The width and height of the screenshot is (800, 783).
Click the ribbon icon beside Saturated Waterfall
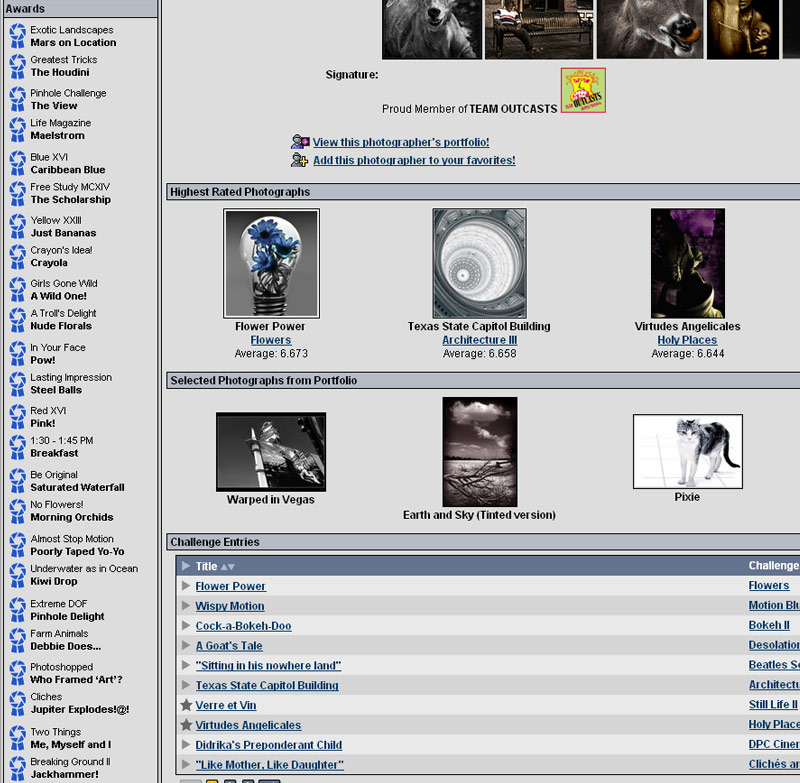click(x=17, y=481)
